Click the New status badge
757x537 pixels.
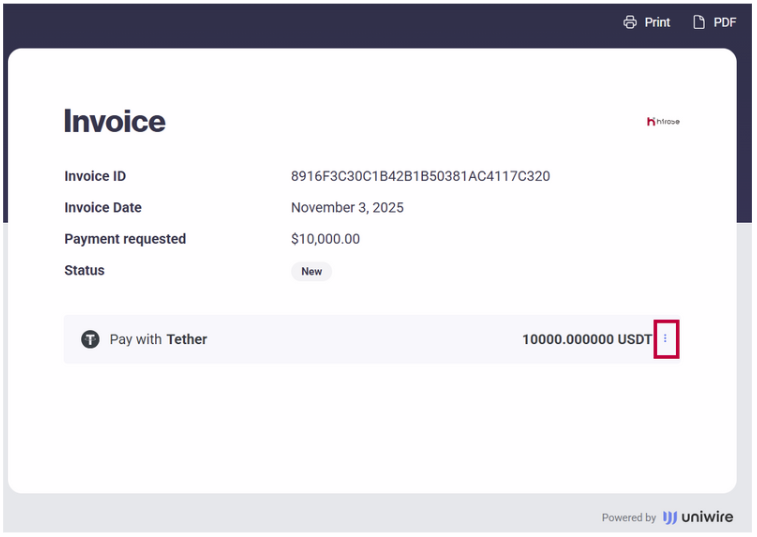click(x=311, y=271)
